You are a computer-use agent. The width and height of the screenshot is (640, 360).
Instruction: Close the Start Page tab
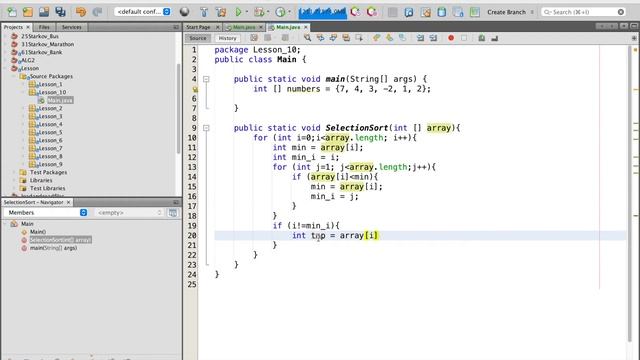coord(218,27)
